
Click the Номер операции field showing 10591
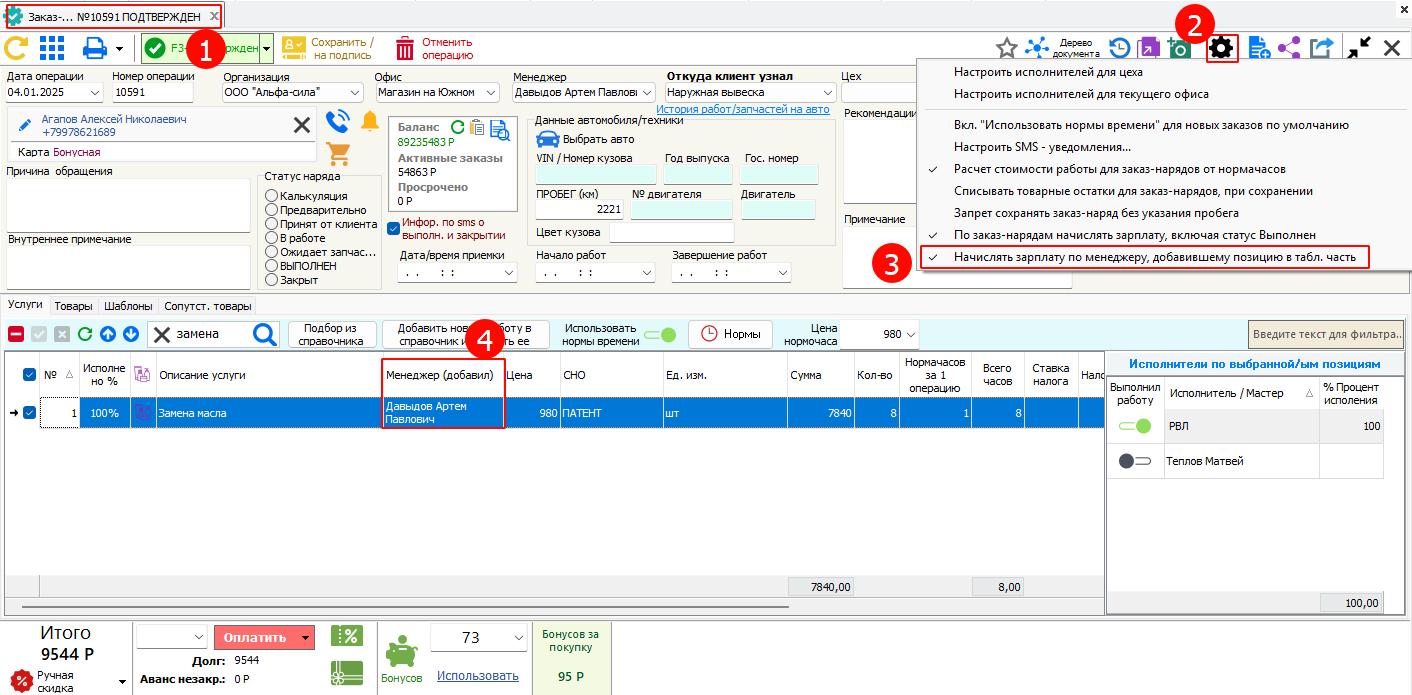click(x=152, y=92)
